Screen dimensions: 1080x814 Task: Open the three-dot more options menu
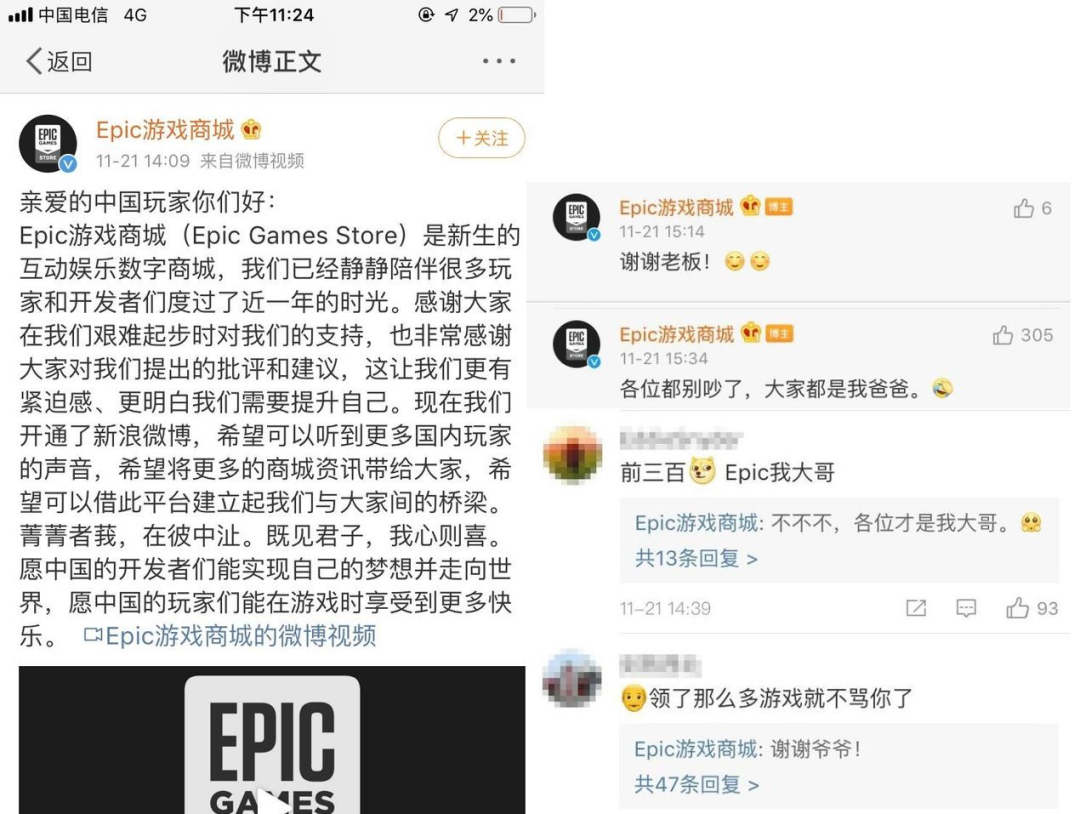point(499,61)
